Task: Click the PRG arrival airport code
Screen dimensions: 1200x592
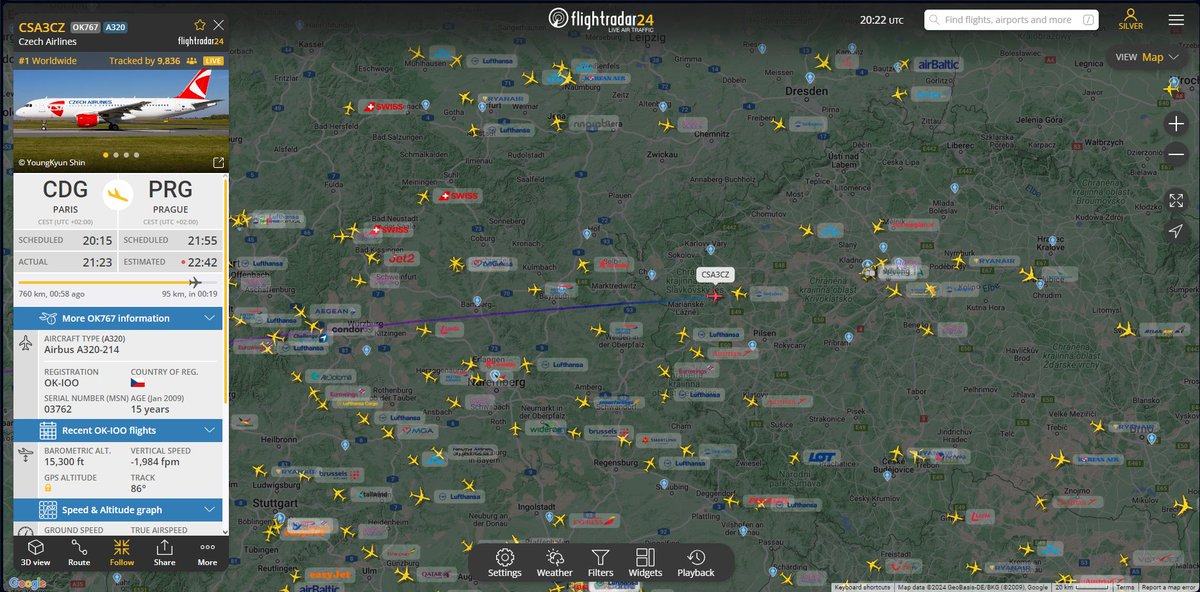Action: pos(170,189)
